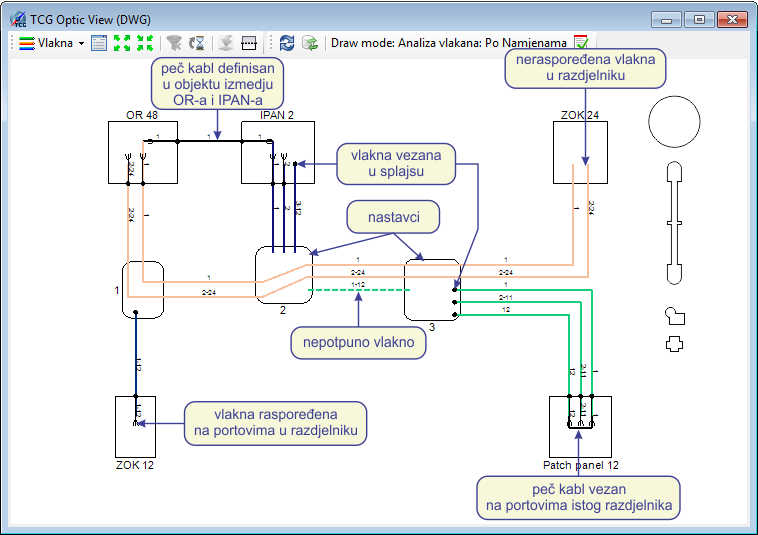Select splice closure number 2

coord(284,275)
